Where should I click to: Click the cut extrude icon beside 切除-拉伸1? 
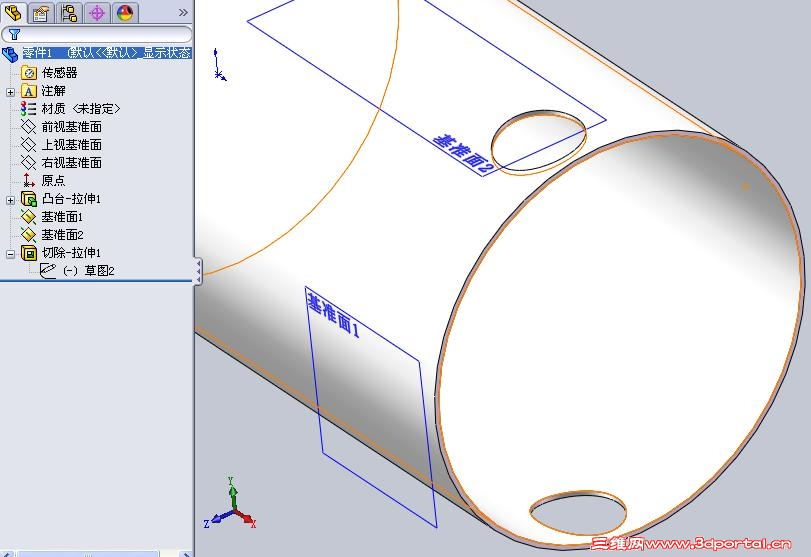[29, 253]
